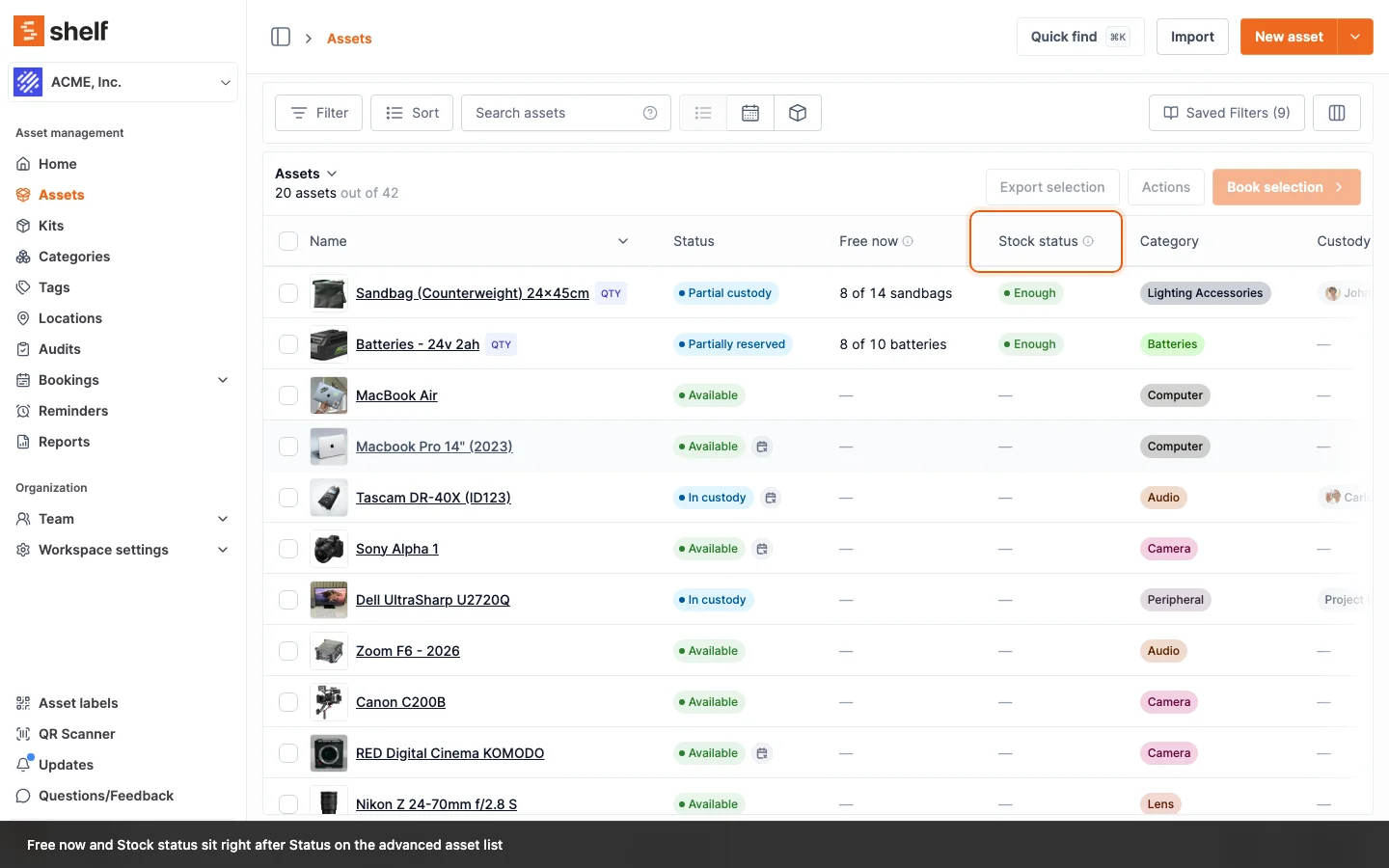The height and width of the screenshot is (868, 1389).
Task: Open Audits in the sidebar
Action: click(123, 349)
